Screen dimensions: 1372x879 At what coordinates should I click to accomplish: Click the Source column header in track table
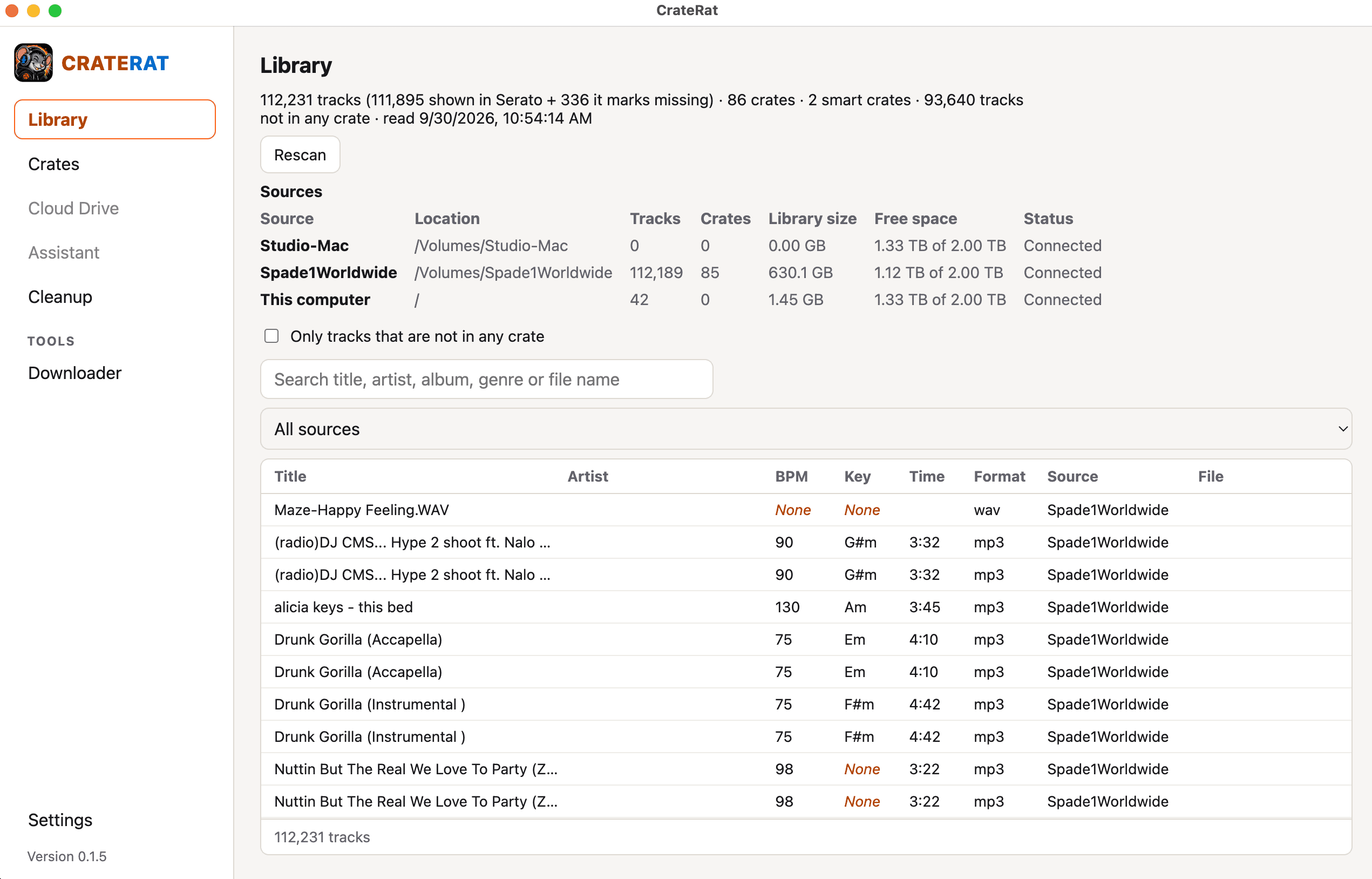click(x=1072, y=476)
